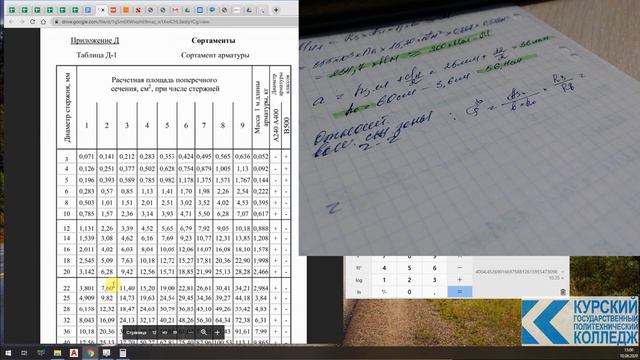
Task: Click the calculator 10^x function
Action: [x=359, y=268]
